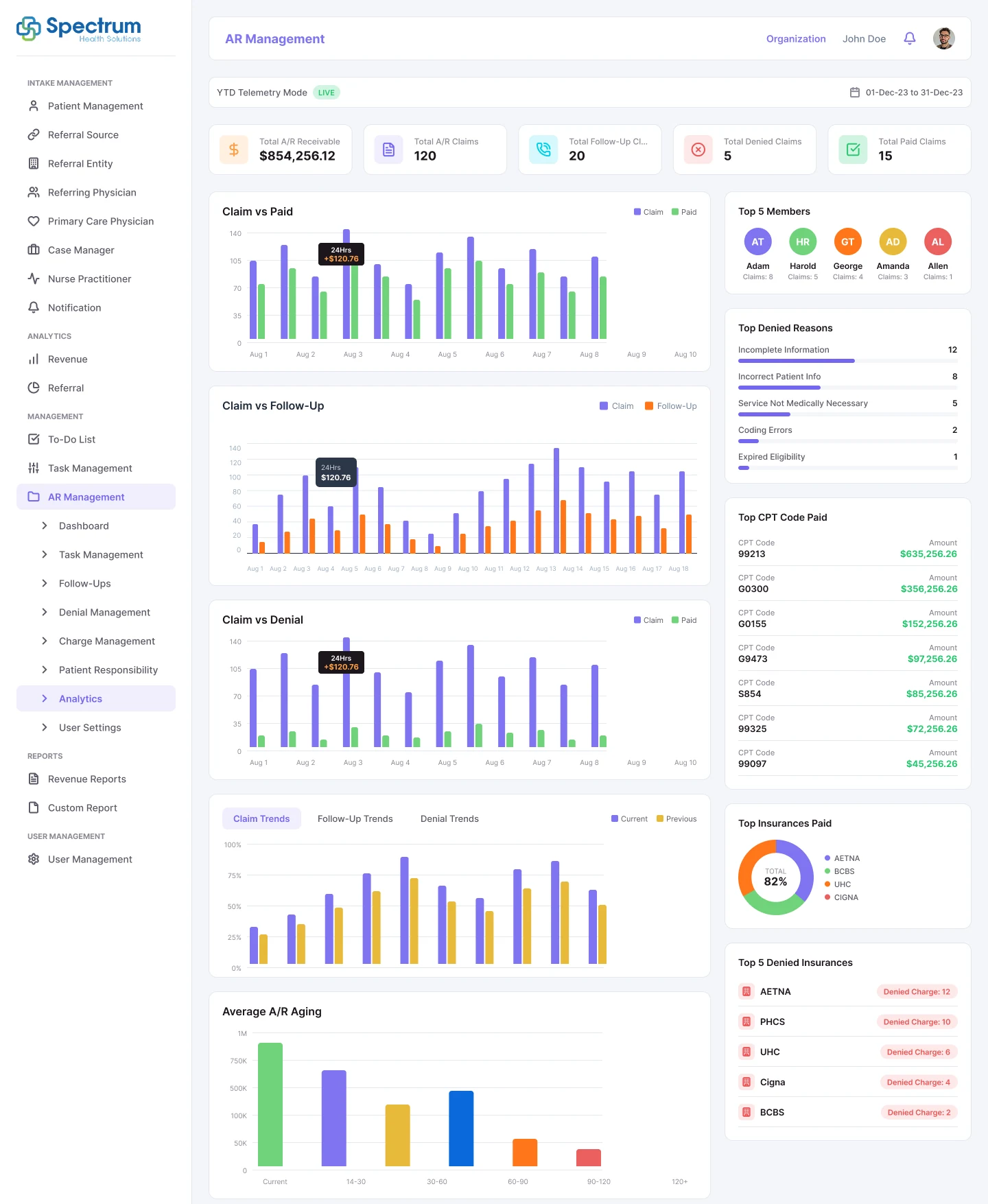
Task: Click the Referral pie-chart icon in sidebar
Action: pyautogui.click(x=34, y=388)
